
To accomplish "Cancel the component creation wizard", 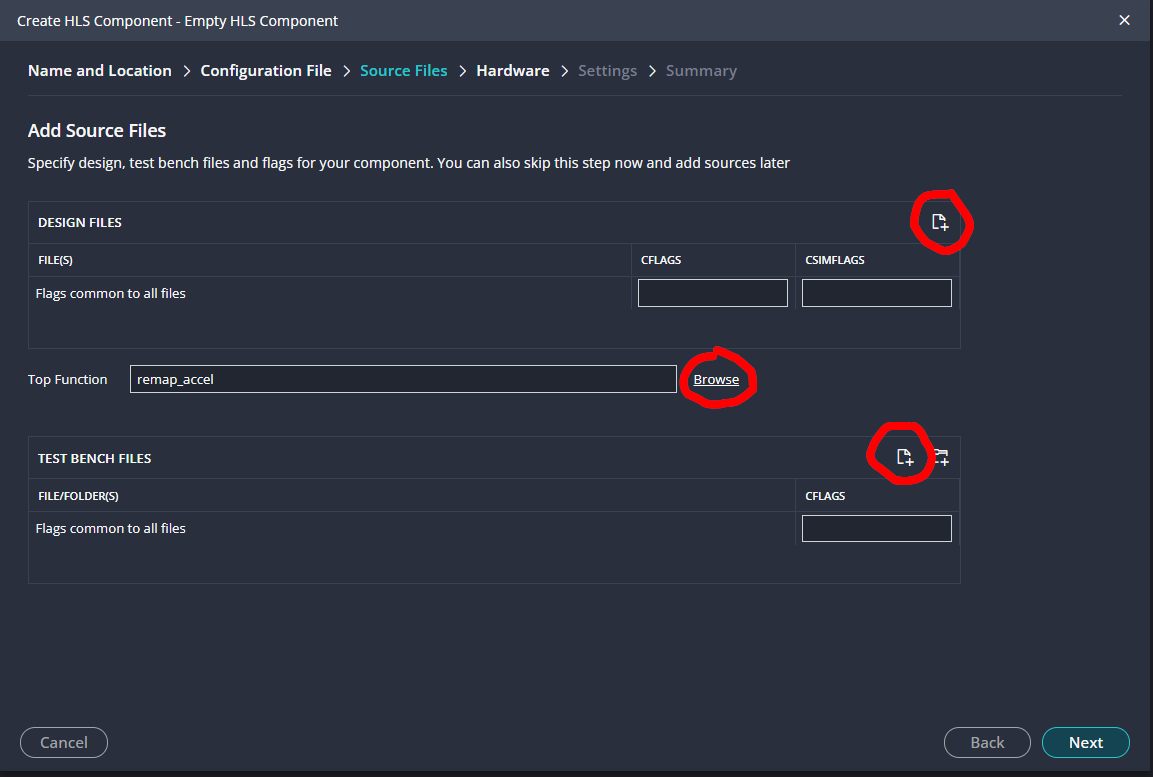I will (x=64, y=742).
